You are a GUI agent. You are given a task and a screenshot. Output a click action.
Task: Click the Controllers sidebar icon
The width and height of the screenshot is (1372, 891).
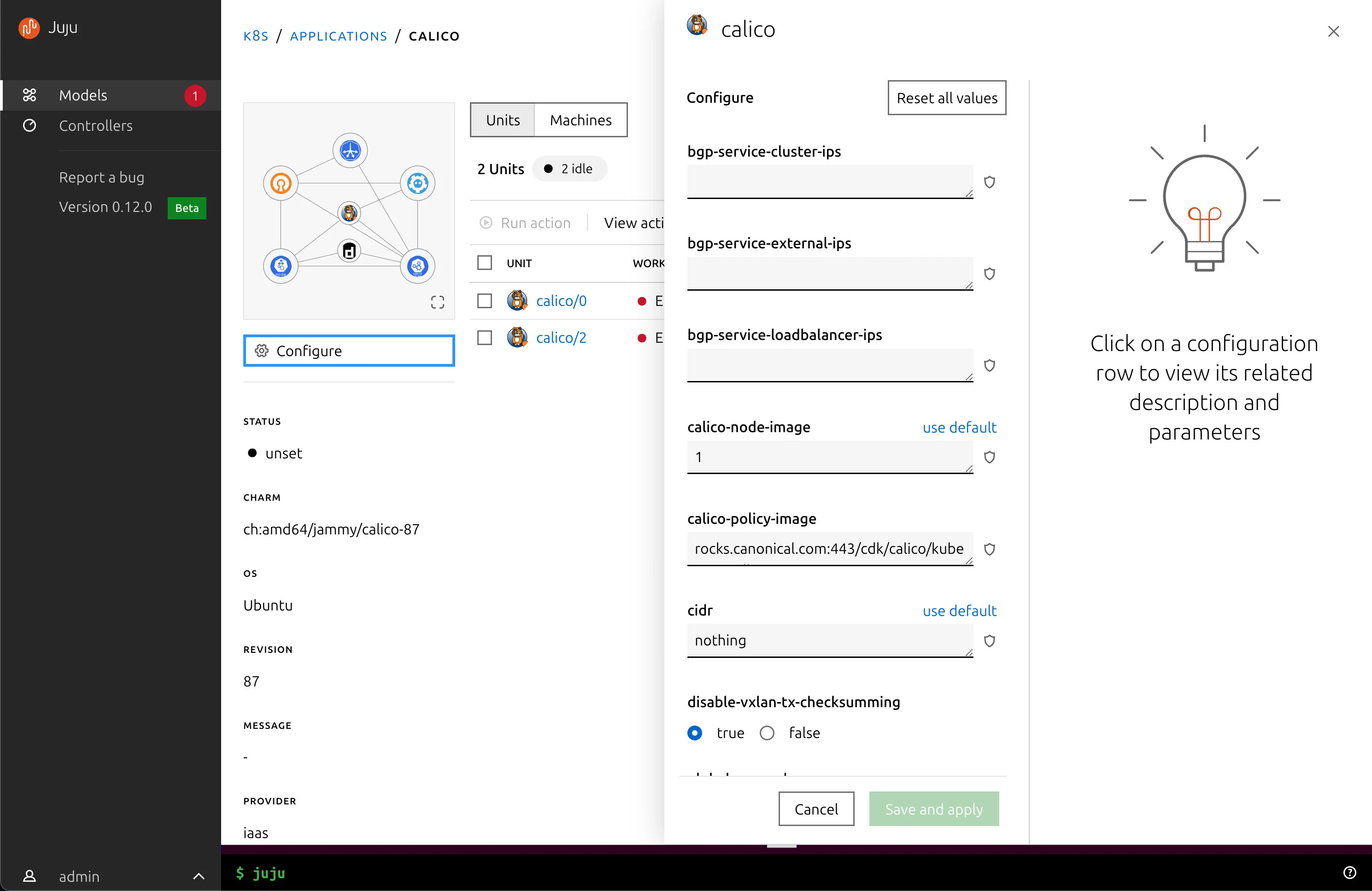(x=29, y=126)
